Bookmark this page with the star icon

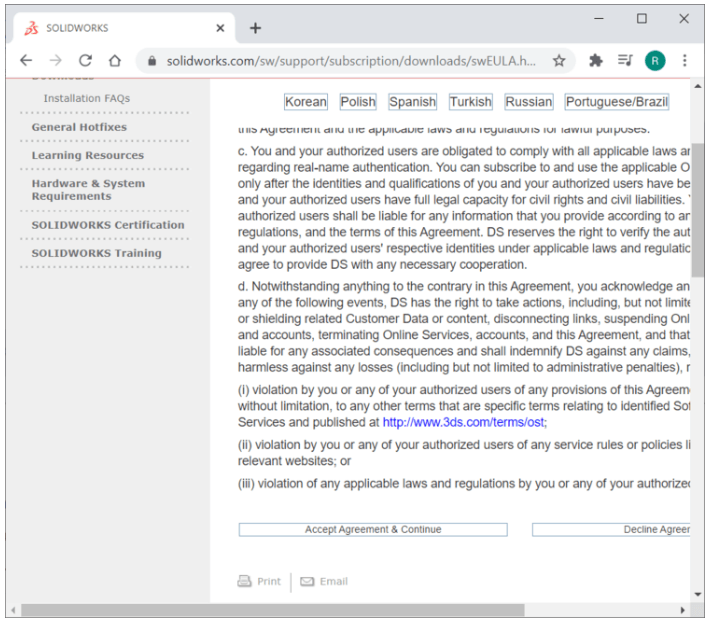click(x=559, y=61)
